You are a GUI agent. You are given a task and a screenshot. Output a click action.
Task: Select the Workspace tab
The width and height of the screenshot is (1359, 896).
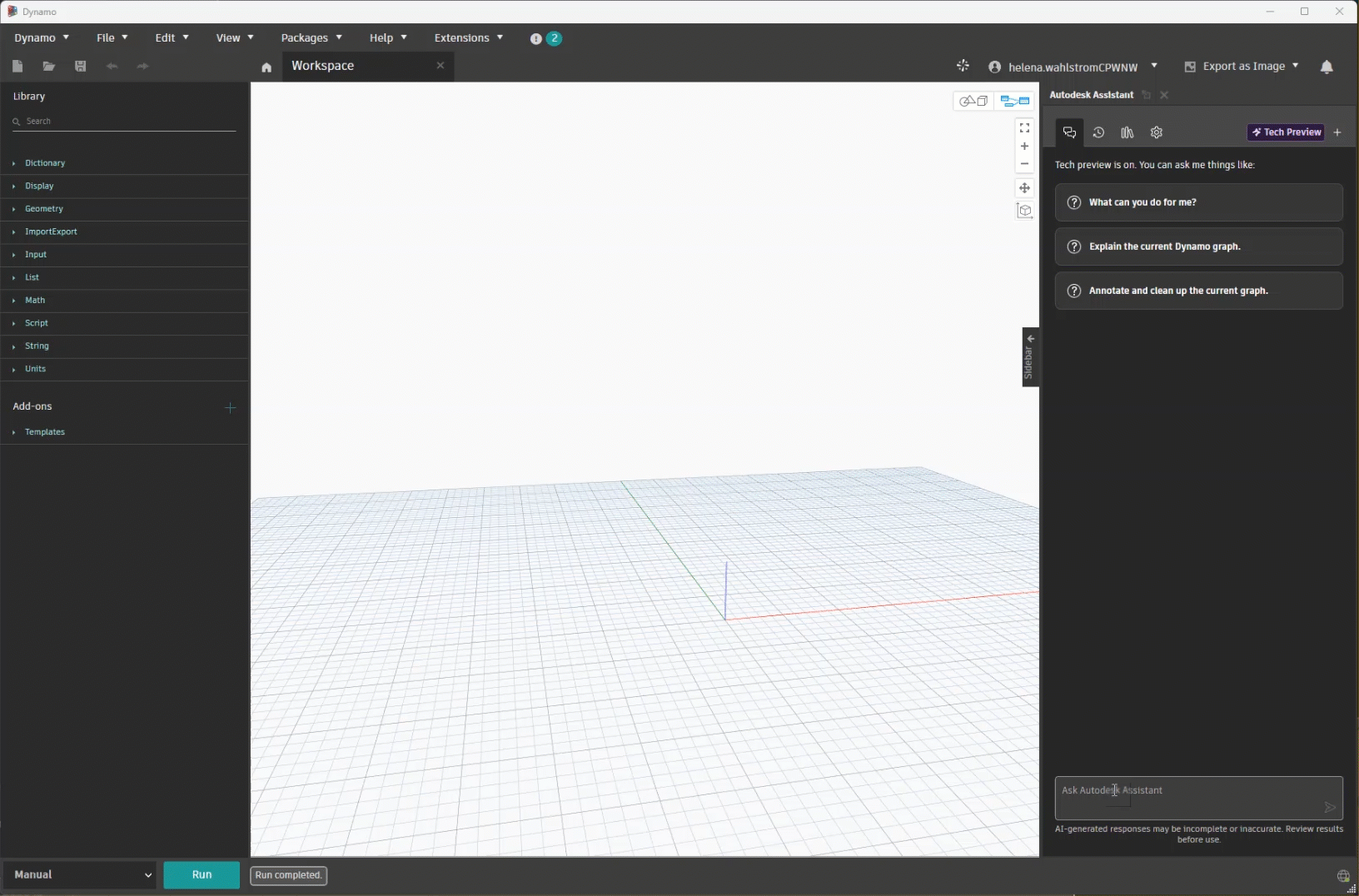click(368, 66)
